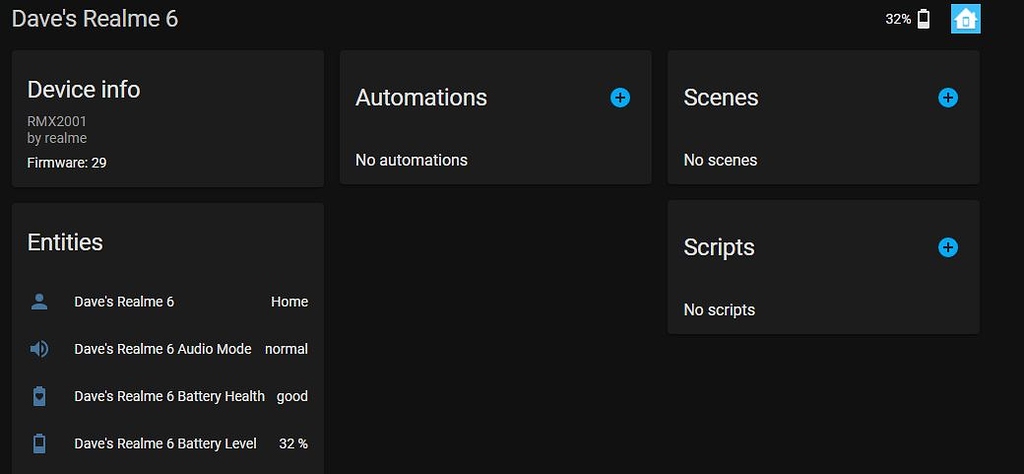Click the home icon at top right

965,19
